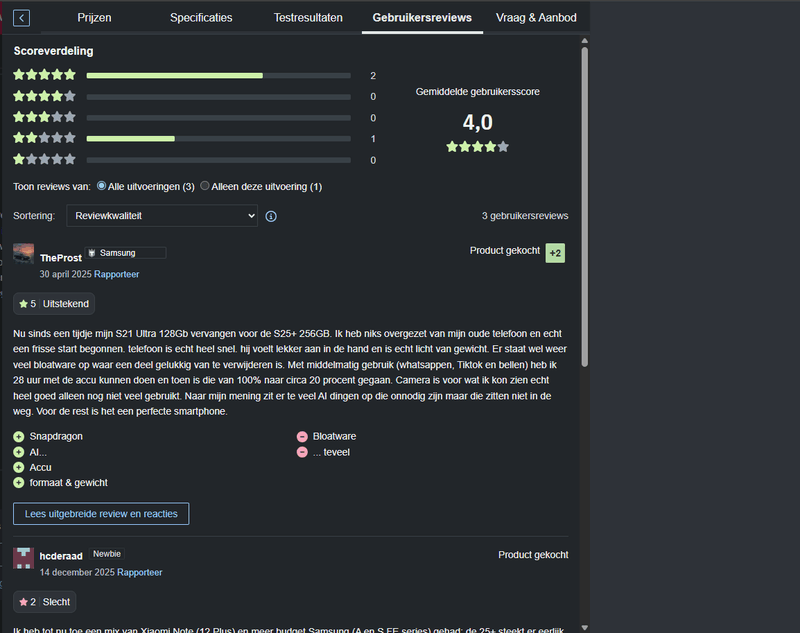Select the Alleen deze uitvoering radio button
The image size is (800, 633).
205,186
